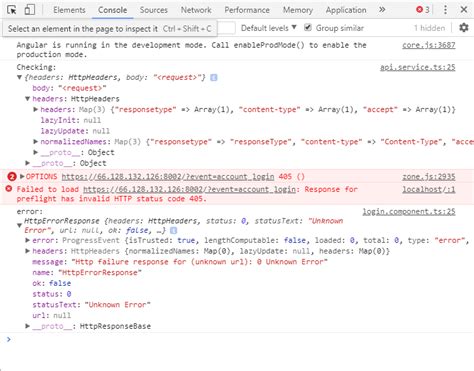Open the Network tab
This screenshot has width=474, height=371.
point(196,10)
